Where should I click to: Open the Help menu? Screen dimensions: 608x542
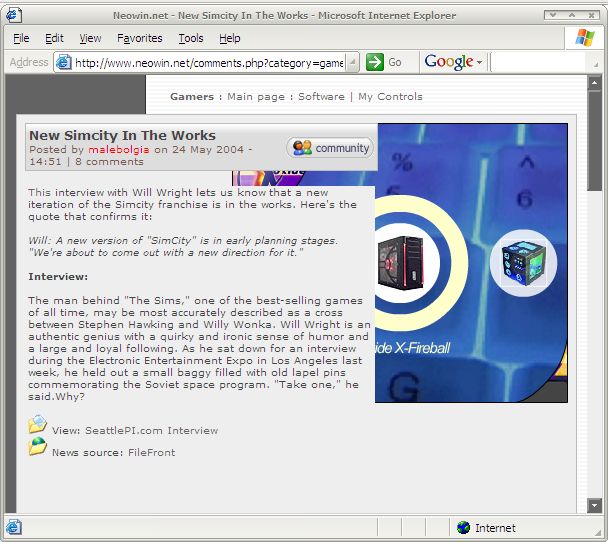[230, 38]
